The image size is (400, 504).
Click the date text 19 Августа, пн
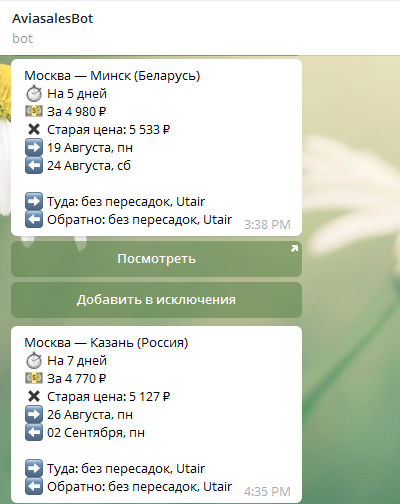click(90, 148)
